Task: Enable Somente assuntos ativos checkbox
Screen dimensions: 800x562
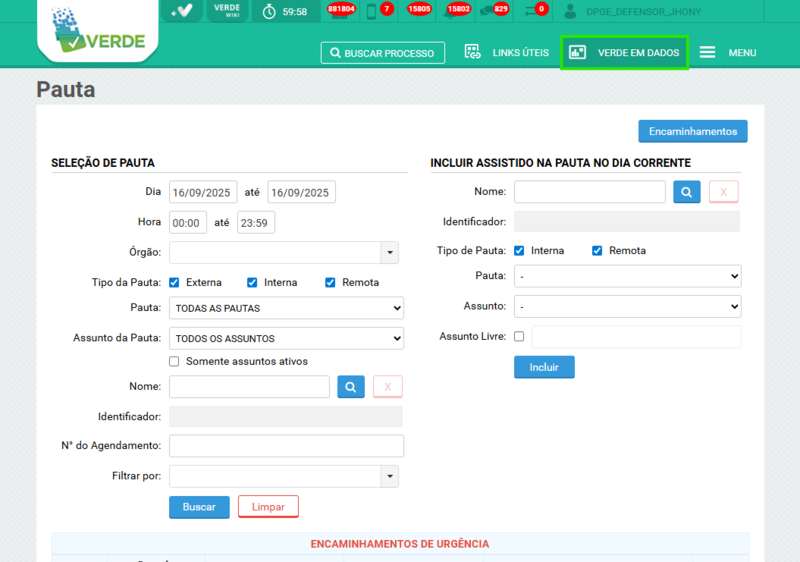Action: tap(174, 361)
